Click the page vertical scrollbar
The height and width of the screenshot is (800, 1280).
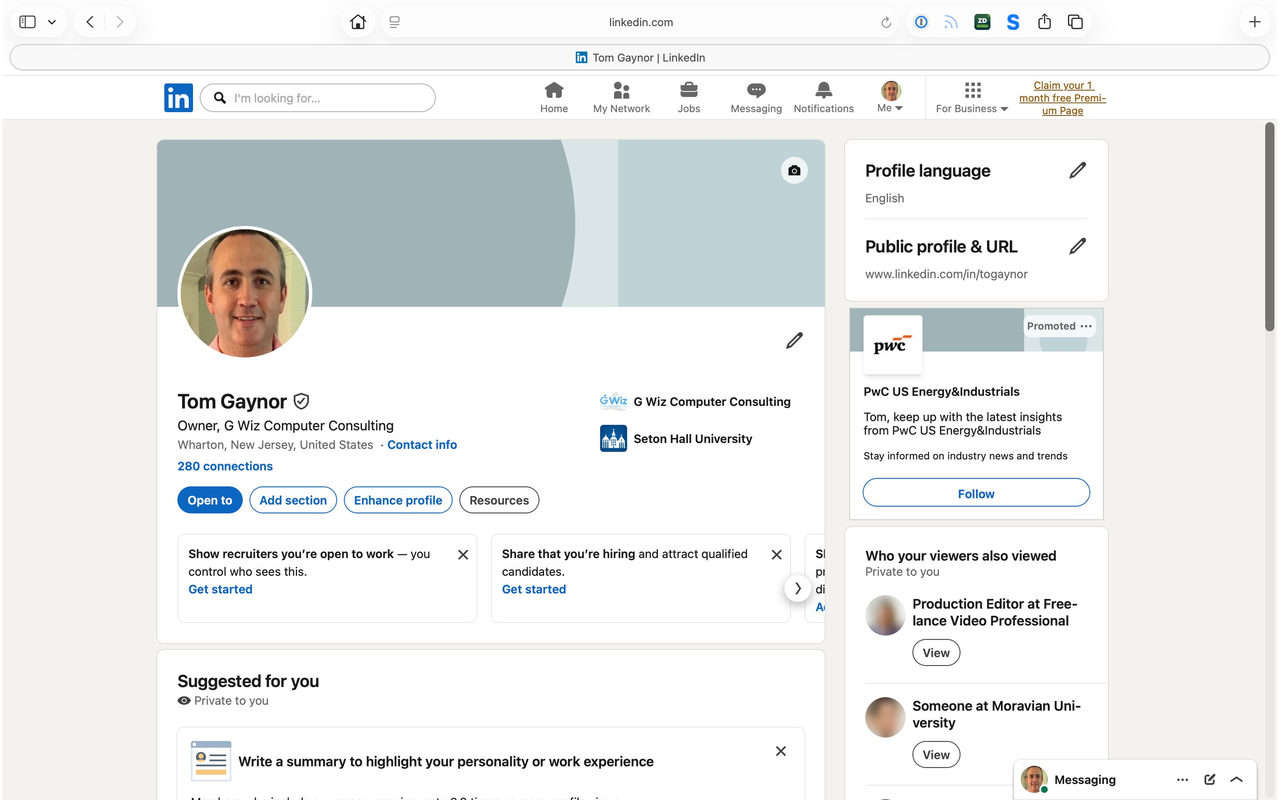pos(1270,227)
